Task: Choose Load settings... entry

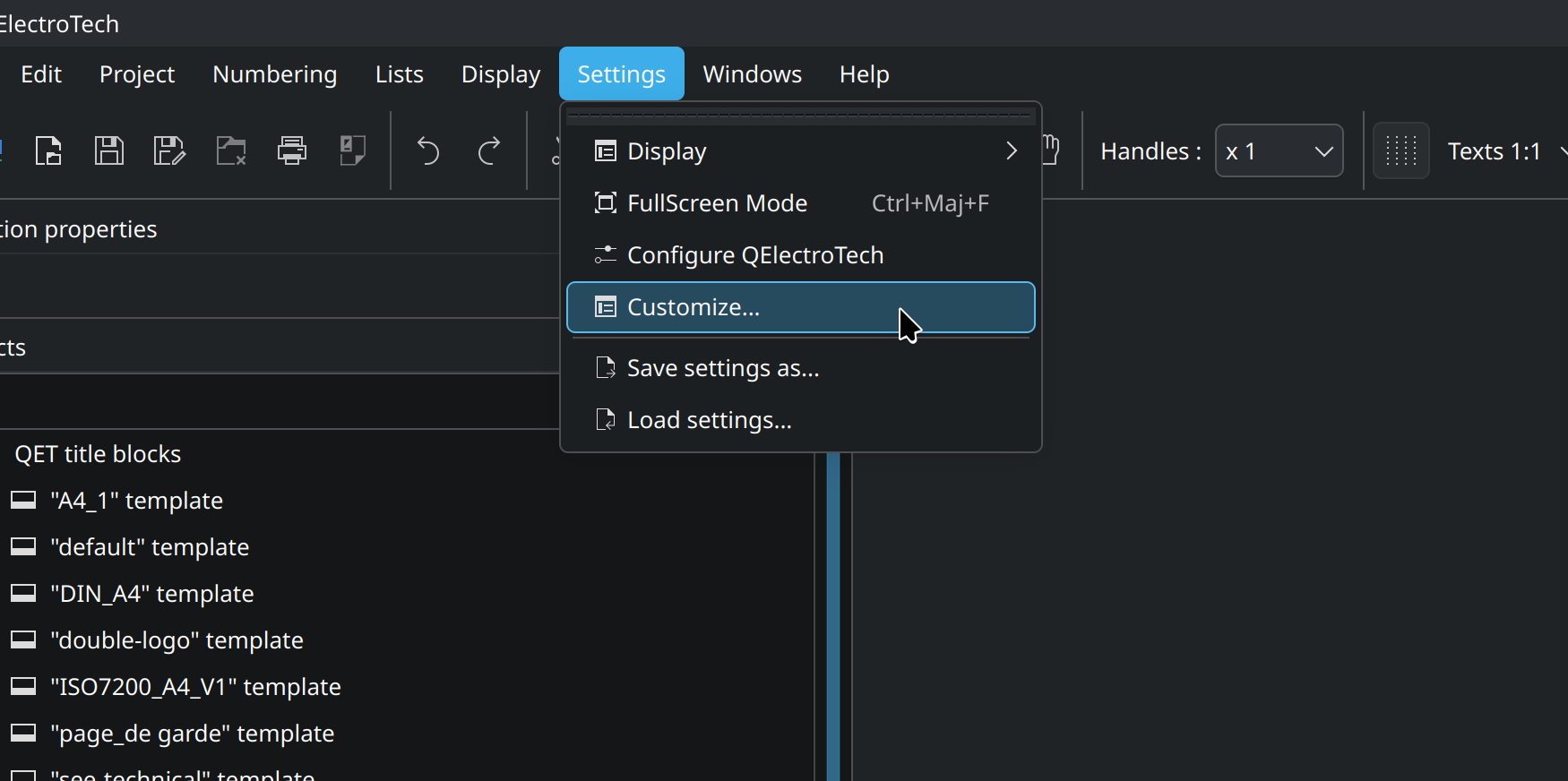Action: pyautogui.click(x=801, y=420)
